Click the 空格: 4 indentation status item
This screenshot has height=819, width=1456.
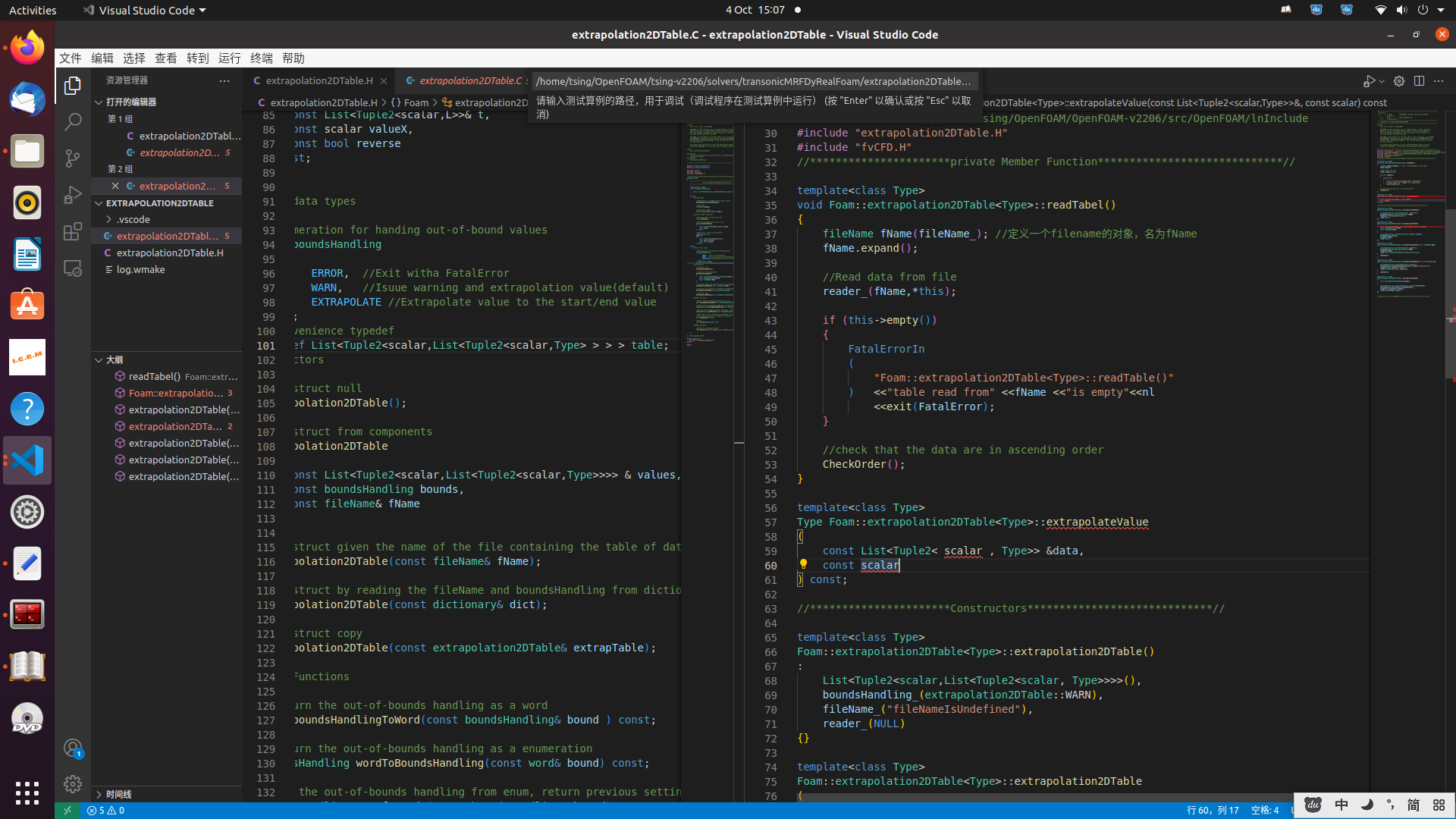coord(1264,810)
